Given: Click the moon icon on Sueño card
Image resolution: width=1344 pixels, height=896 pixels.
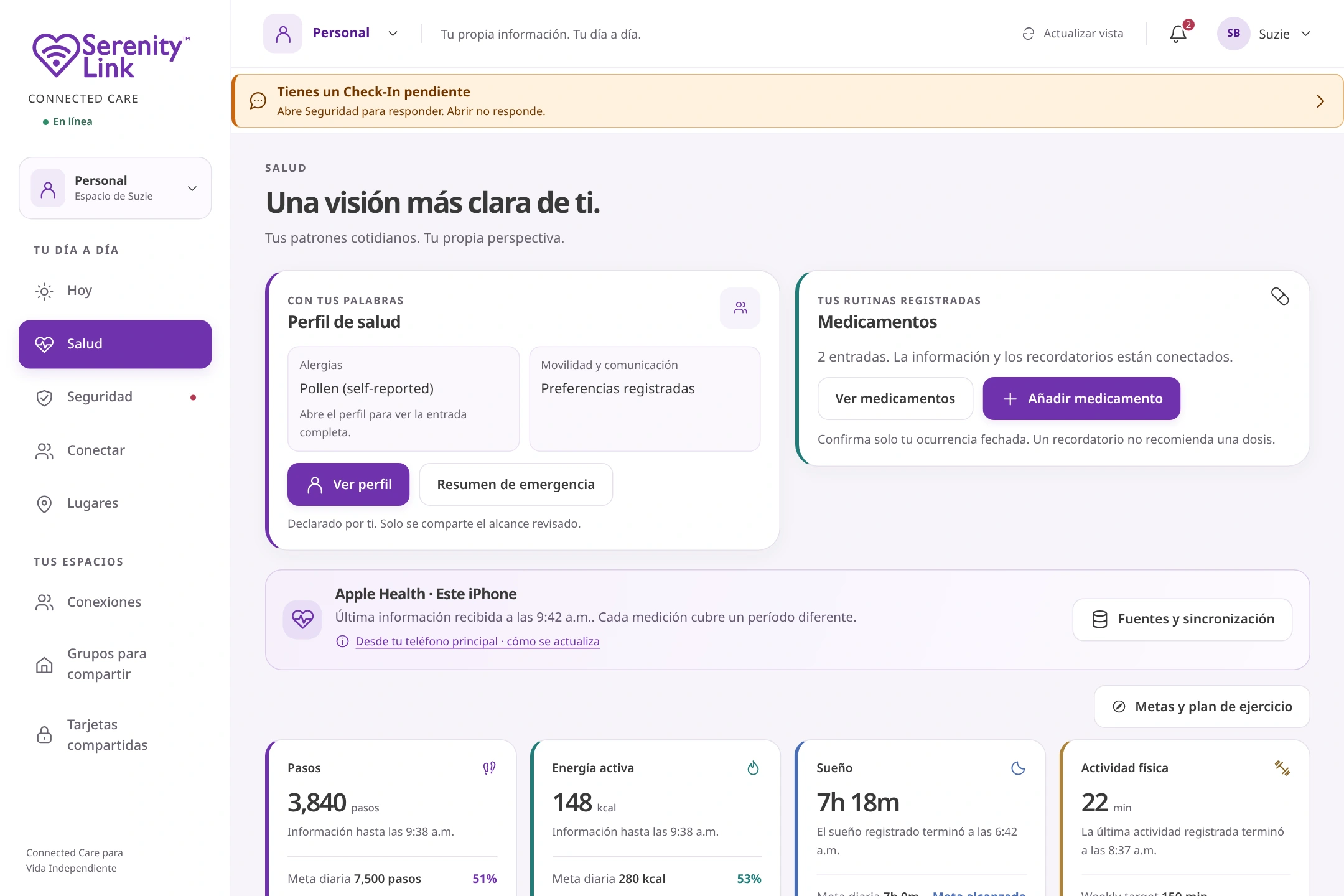Looking at the screenshot, I should tap(1019, 768).
